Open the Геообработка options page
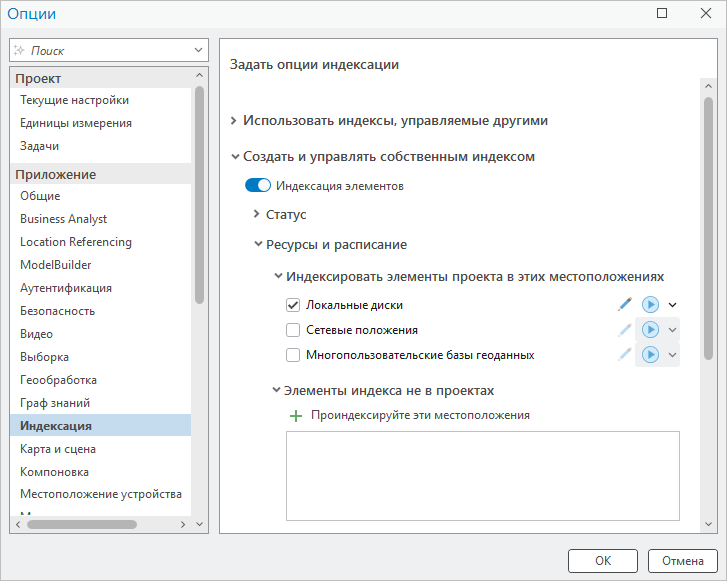The height and width of the screenshot is (581, 727). [58, 380]
